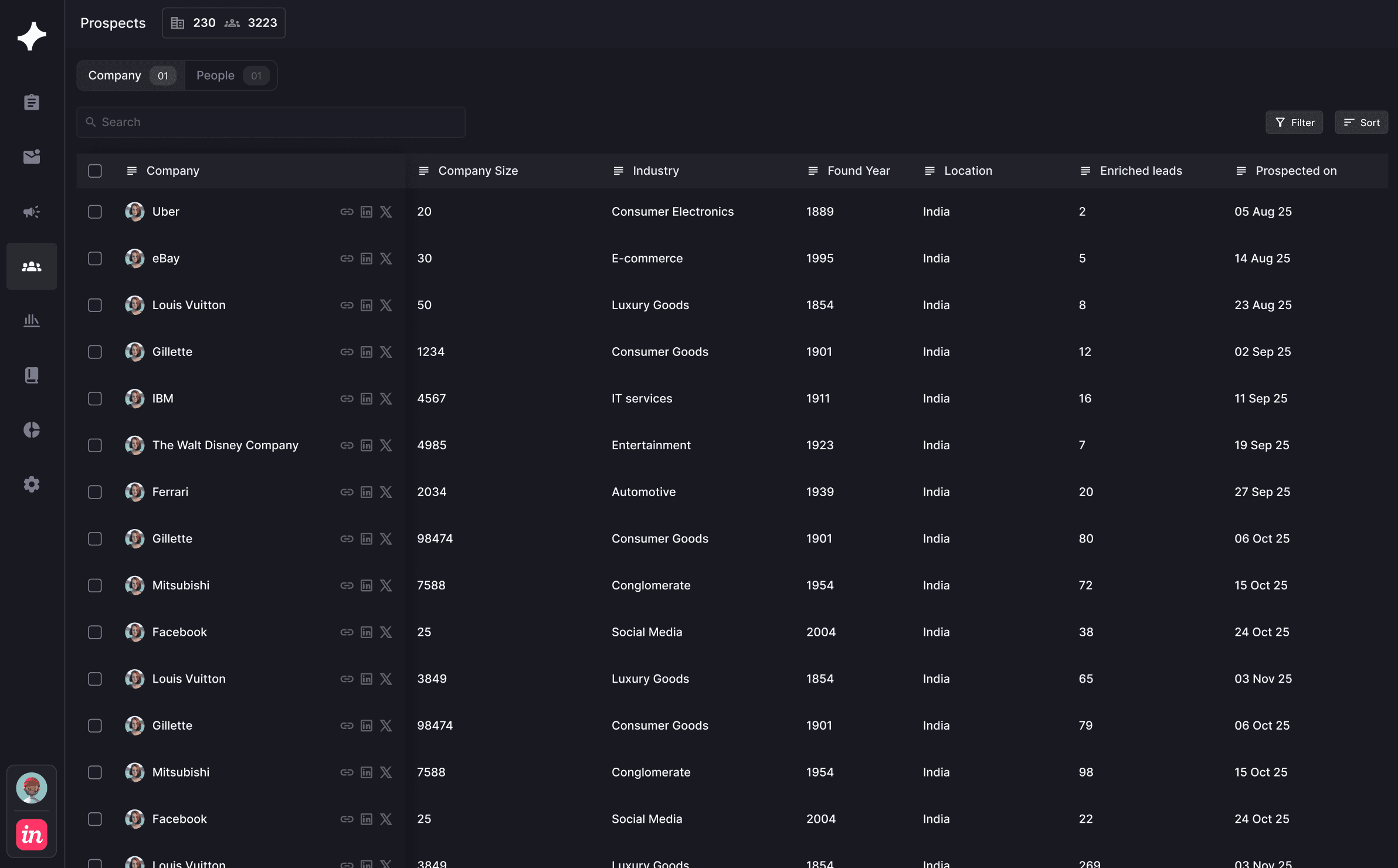
Task: Check the IBM row checkbox
Action: click(95, 399)
